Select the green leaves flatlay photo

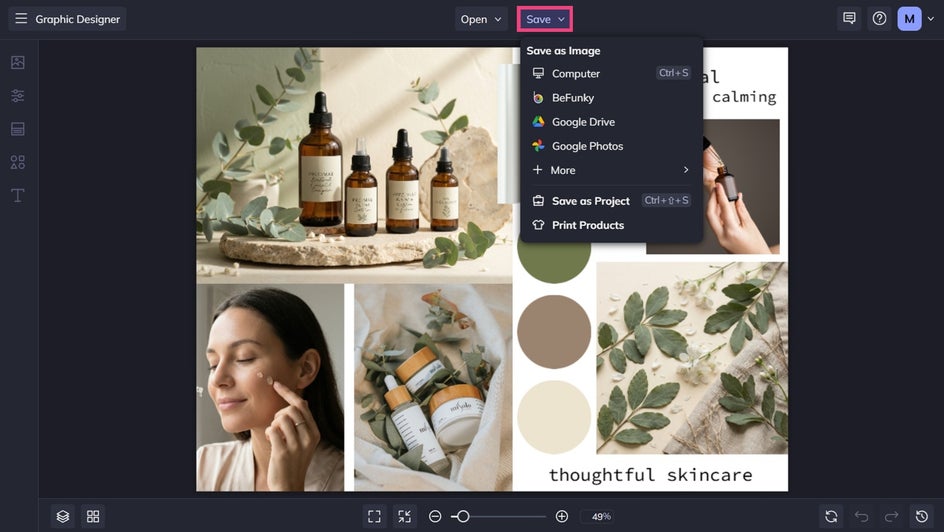pyautogui.click(x=692, y=357)
